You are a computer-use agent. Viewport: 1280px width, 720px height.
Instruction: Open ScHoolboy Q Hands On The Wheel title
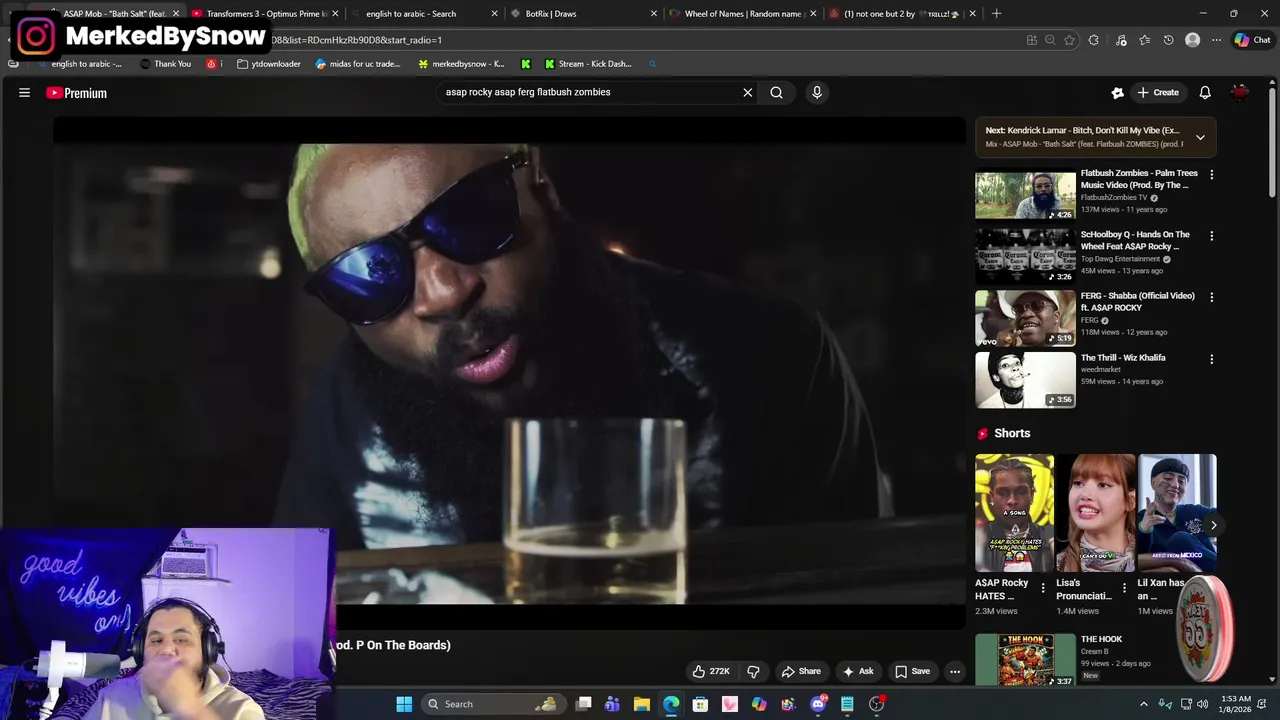(1135, 240)
